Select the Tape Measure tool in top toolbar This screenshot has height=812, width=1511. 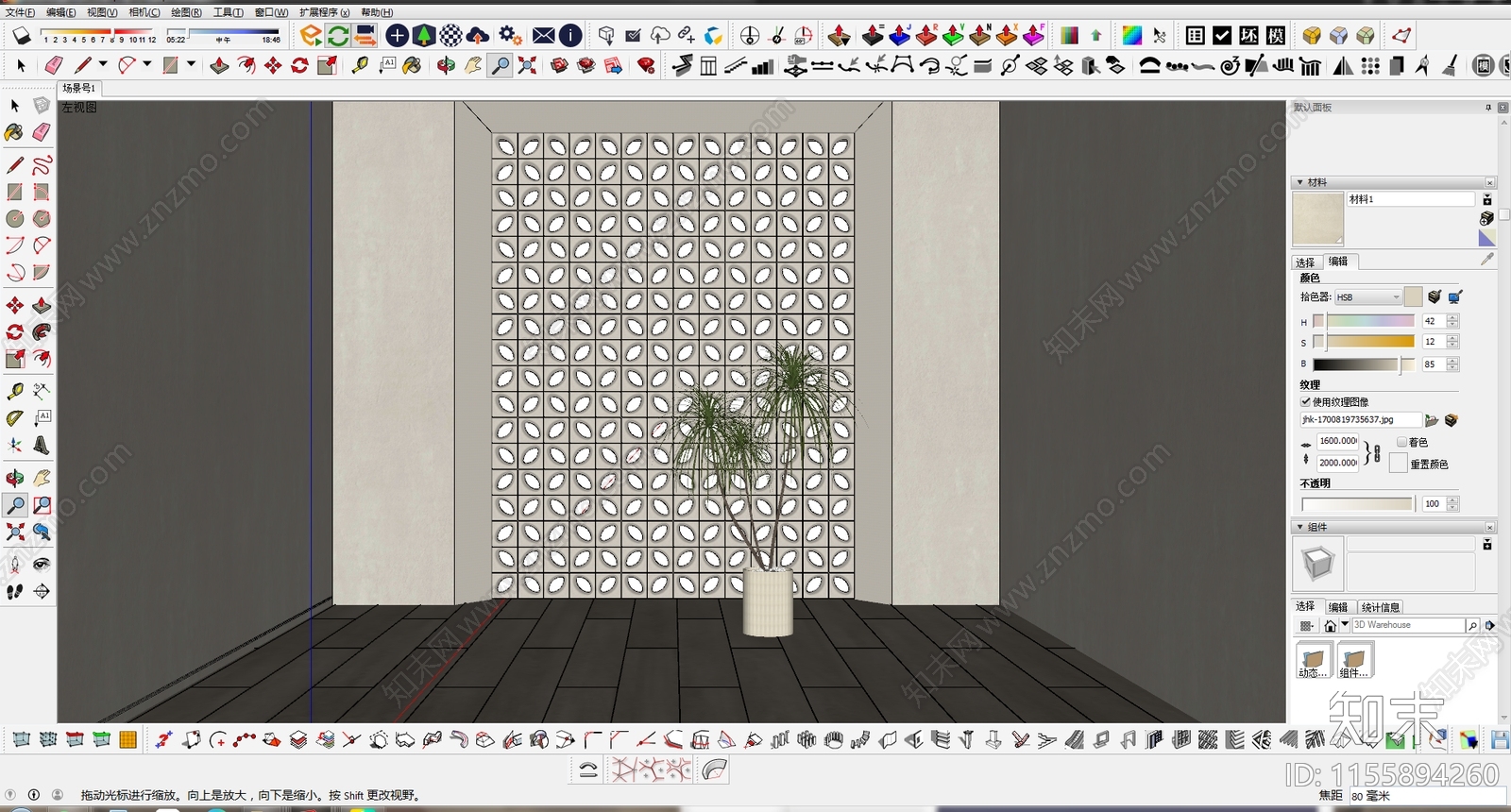360,65
